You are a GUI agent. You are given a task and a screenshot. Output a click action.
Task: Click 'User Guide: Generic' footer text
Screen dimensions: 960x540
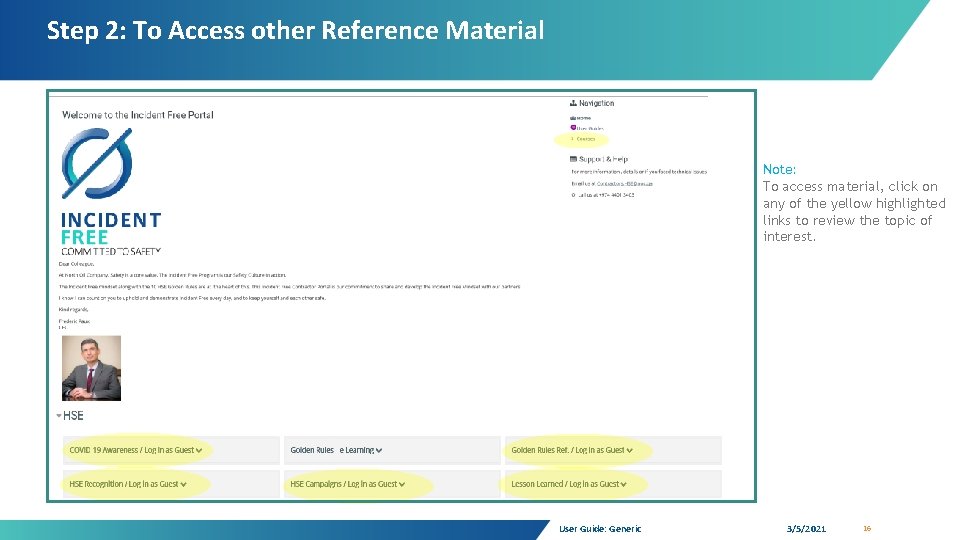tap(600, 529)
